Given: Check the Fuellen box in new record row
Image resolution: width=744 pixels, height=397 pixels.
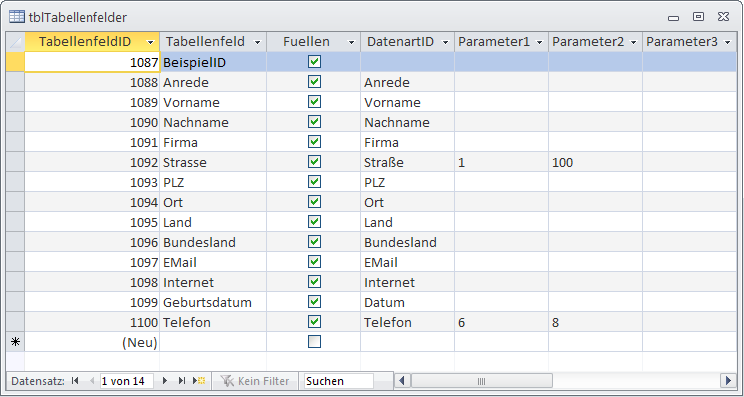Looking at the screenshot, I should [314, 342].
